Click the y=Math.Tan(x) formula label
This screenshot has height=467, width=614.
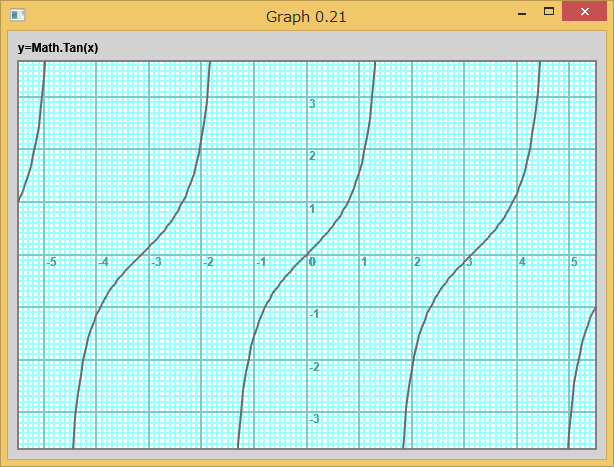coord(58,48)
